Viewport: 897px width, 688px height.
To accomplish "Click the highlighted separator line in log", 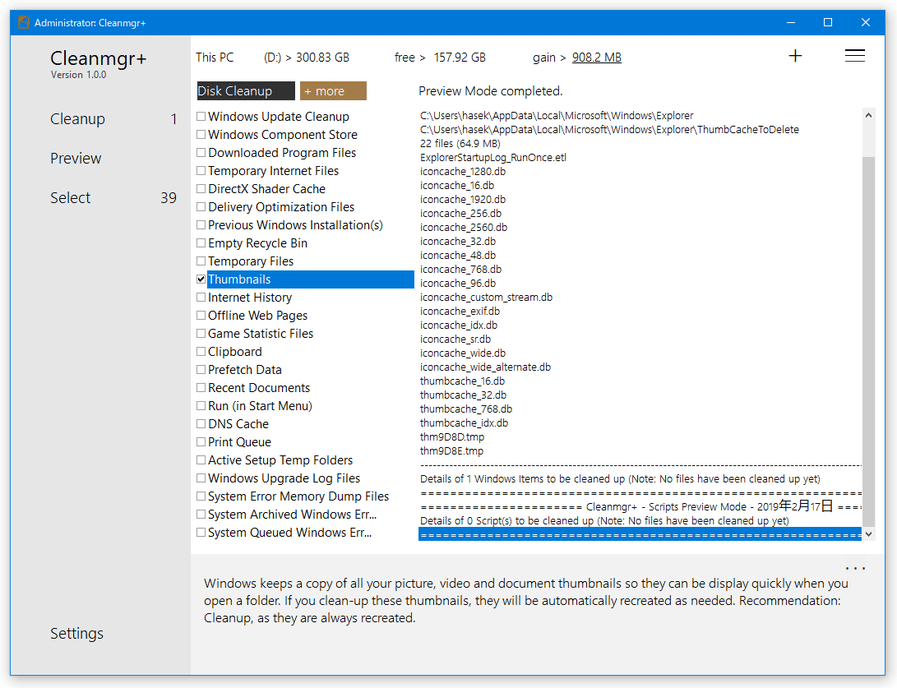I will click(640, 534).
